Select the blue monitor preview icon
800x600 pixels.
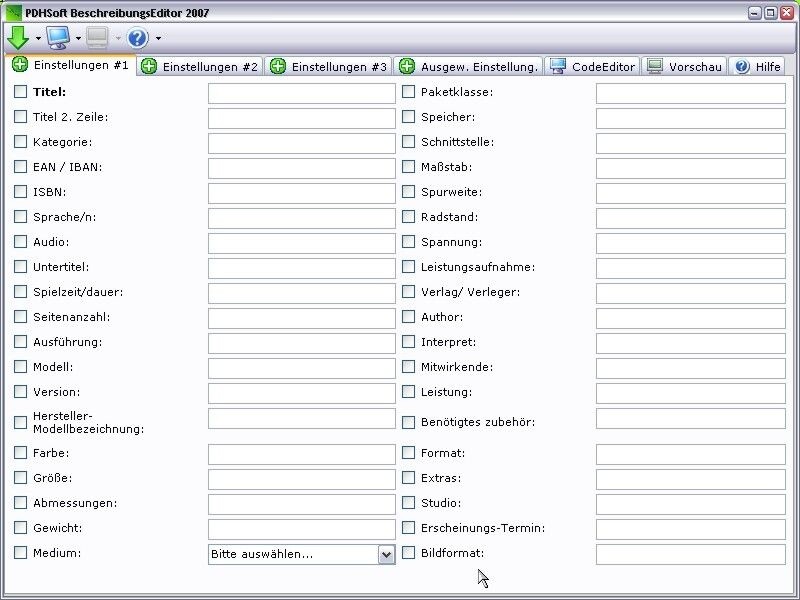[58, 36]
